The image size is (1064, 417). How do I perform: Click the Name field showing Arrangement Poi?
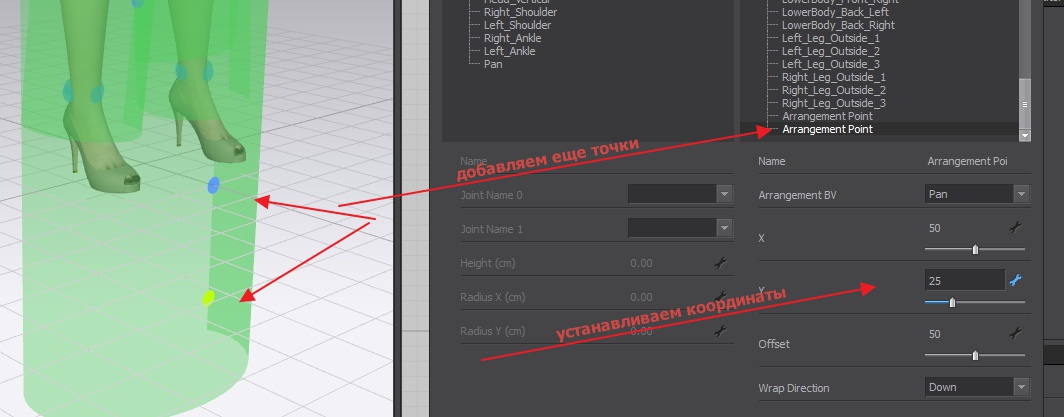pyautogui.click(x=967, y=161)
